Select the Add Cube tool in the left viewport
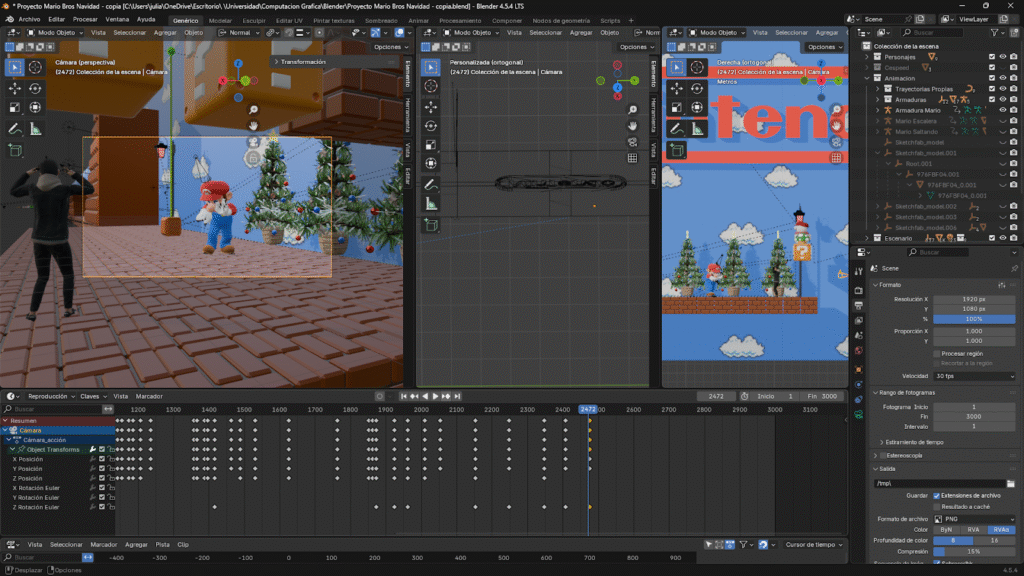1024x576 pixels. point(15,150)
